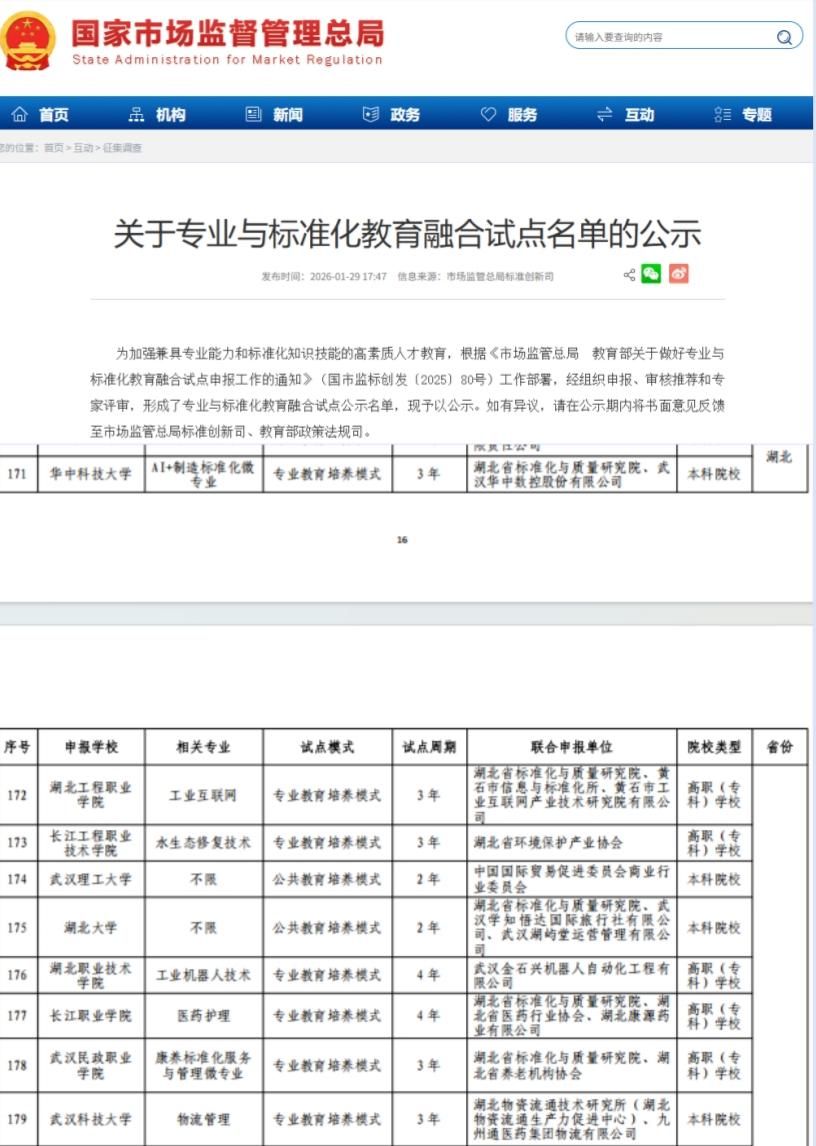The height and width of the screenshot is (1146, 816).
Task: Share article via red Weibo icon
Action: (679, 274)
